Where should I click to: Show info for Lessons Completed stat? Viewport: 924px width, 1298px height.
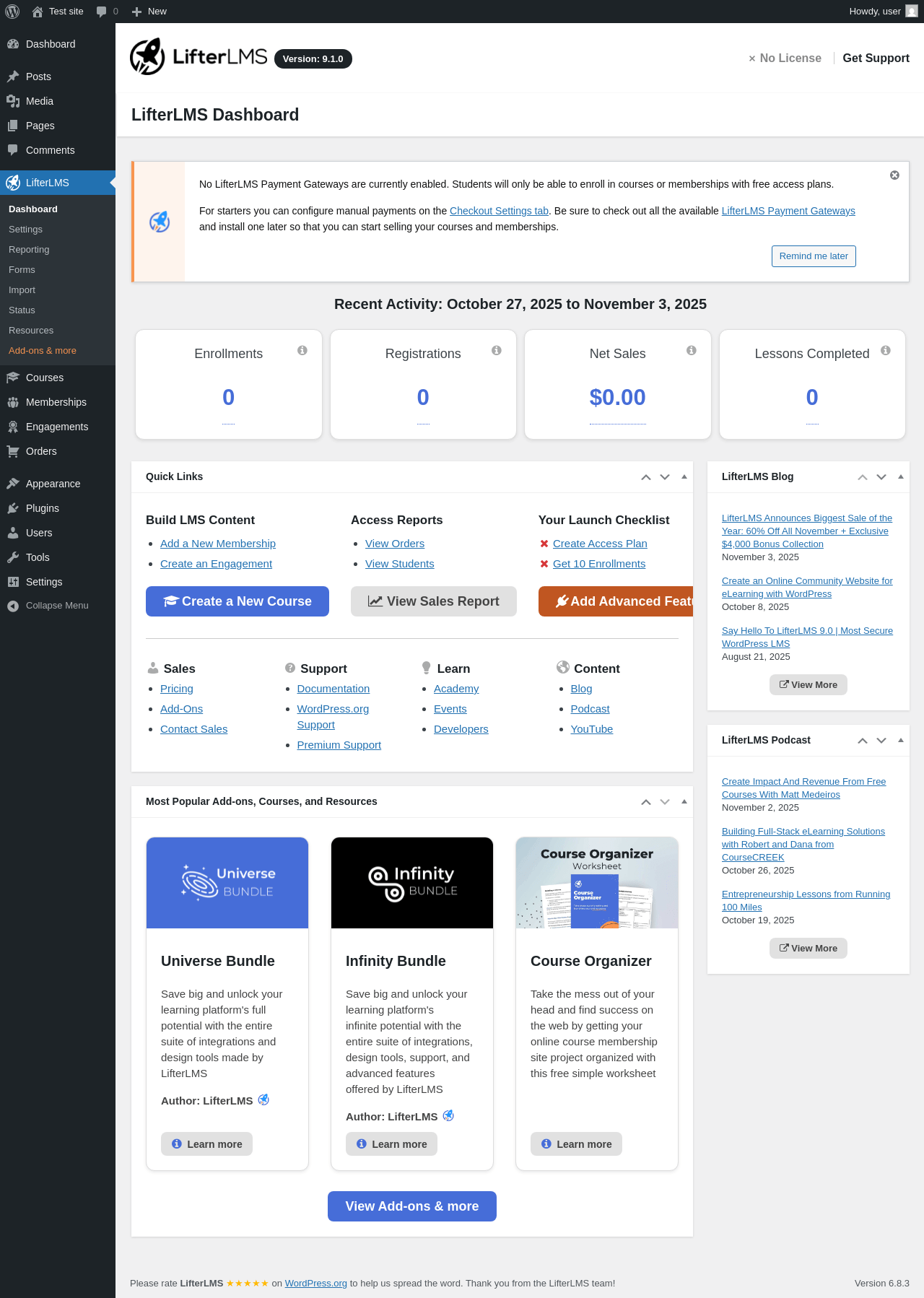tap(886, 350)
